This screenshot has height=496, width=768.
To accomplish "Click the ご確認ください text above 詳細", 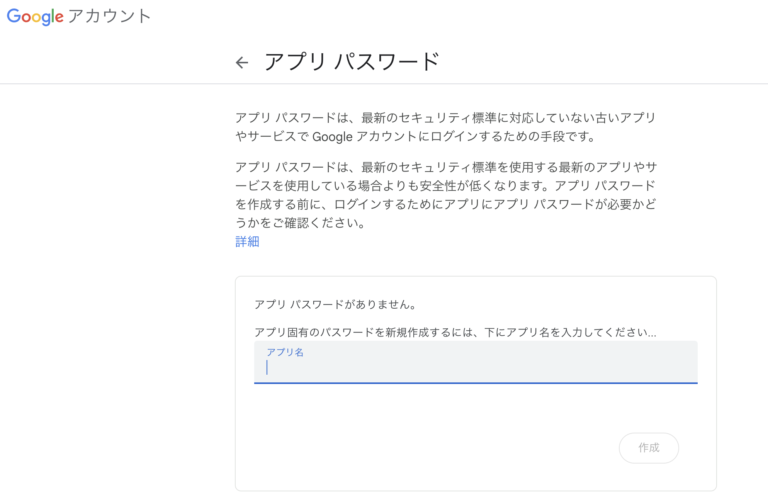I will point(310,223).
